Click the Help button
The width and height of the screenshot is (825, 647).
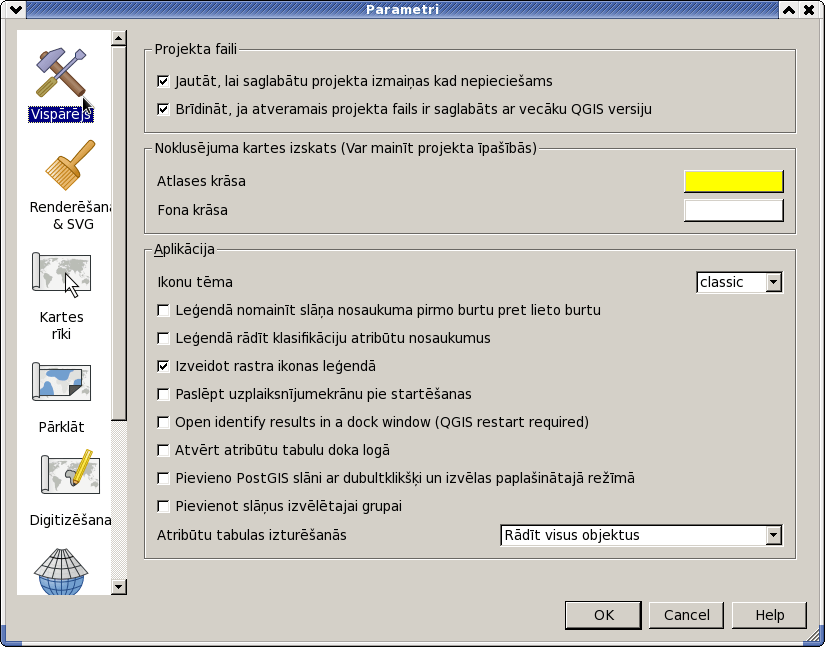point(770,615)
